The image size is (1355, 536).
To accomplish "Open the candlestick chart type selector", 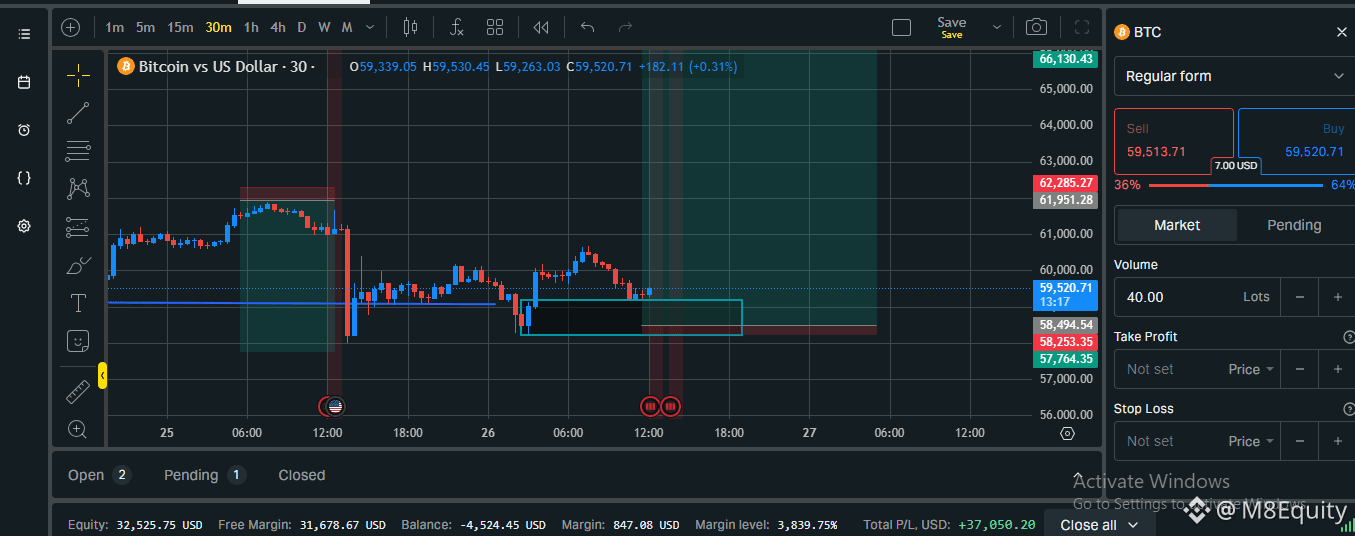I will coord(411,27).
